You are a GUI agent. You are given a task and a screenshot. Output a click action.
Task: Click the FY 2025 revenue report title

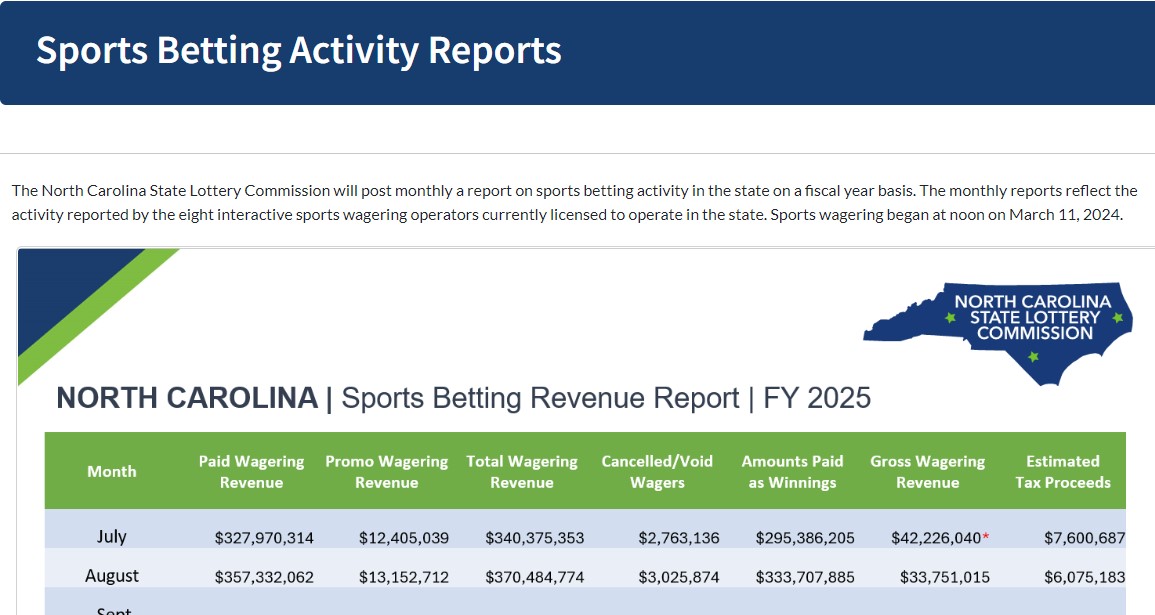(x=463, y=398)
